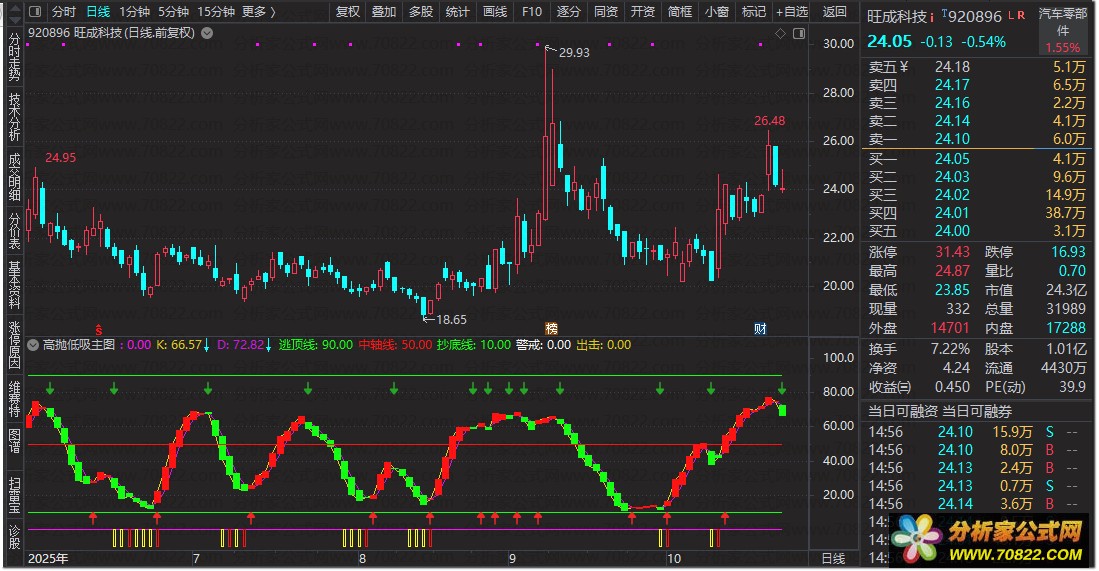Click the 抄底线: 10.00 label
Viewport: 1099px width, 571px height.
coord(473,345)
